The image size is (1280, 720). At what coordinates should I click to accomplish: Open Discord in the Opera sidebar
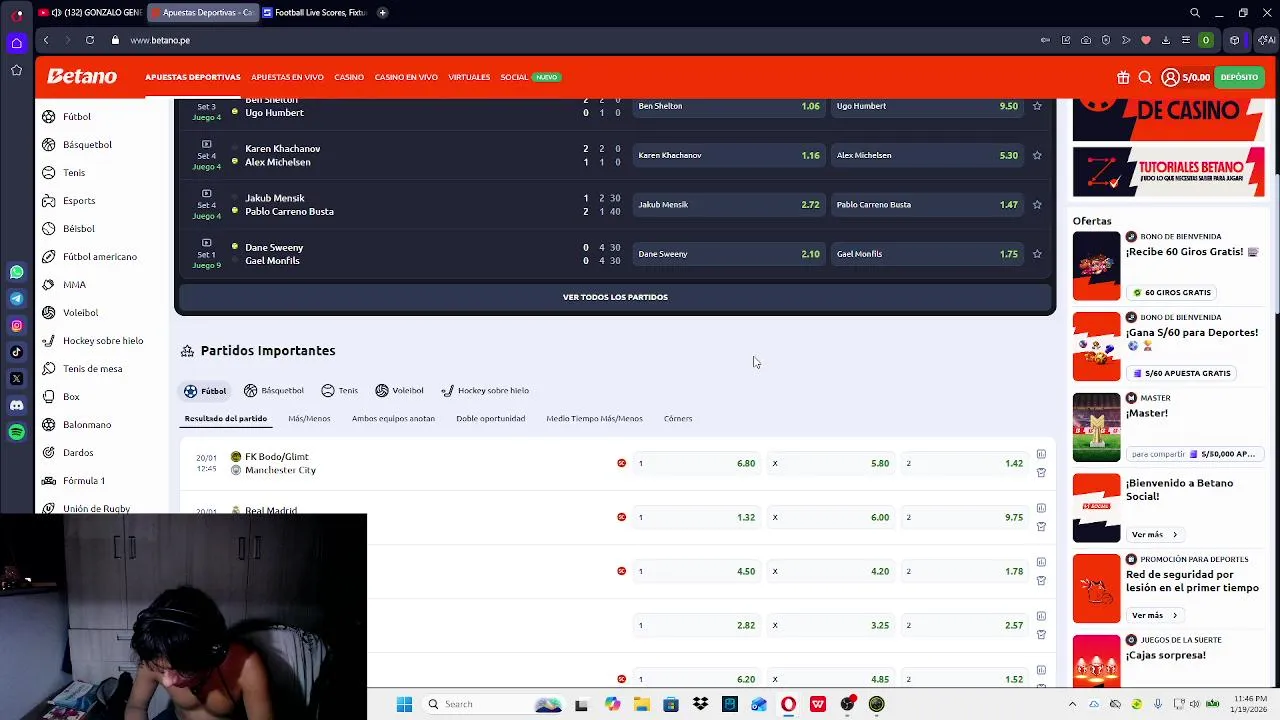(x=16, y=405)
